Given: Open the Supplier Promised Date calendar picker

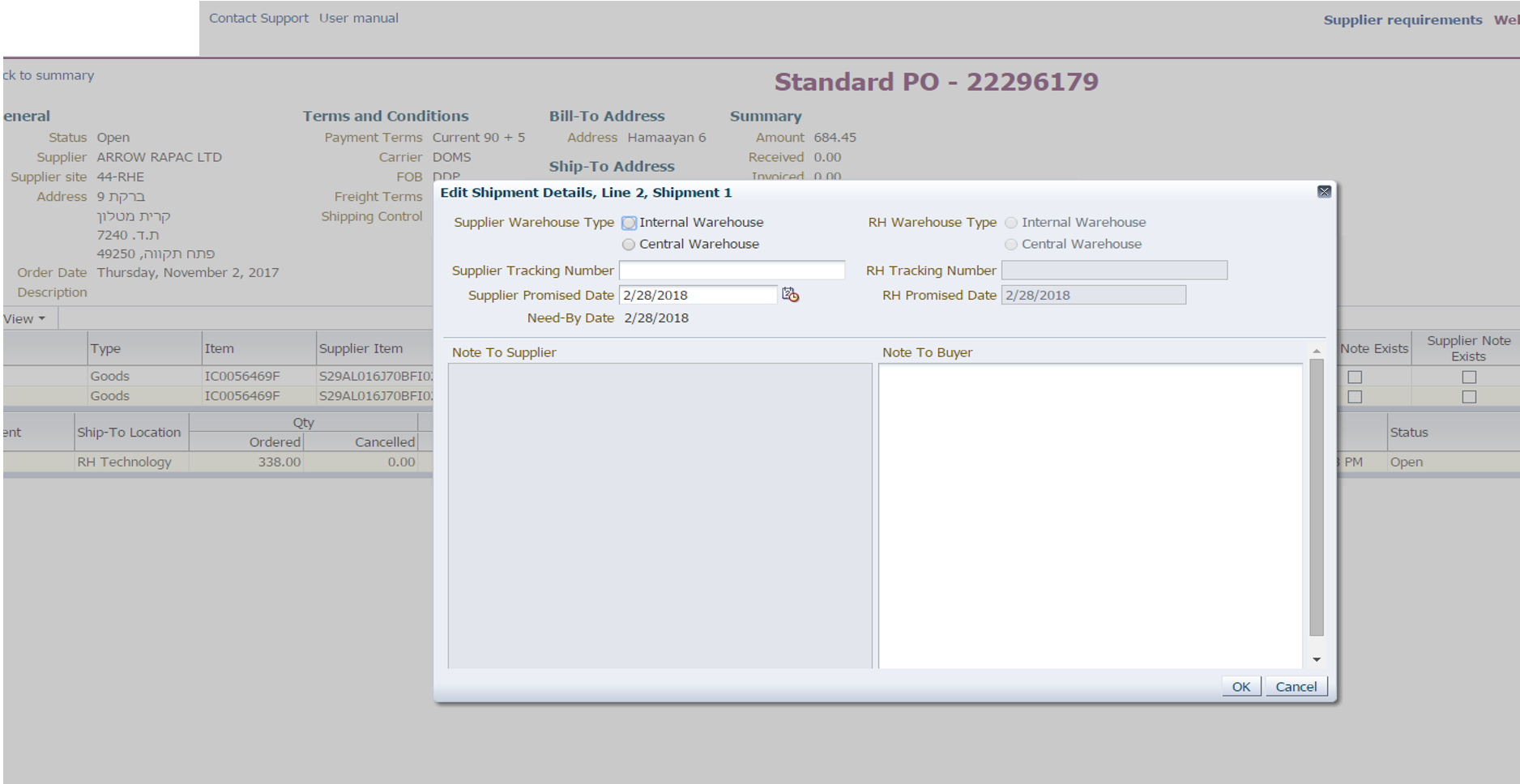Looking at the screenshot, I should (x=790, y=296).
